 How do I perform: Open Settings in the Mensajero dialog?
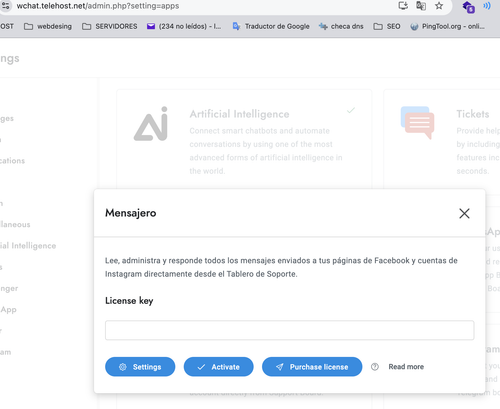[x=140, y=367]
